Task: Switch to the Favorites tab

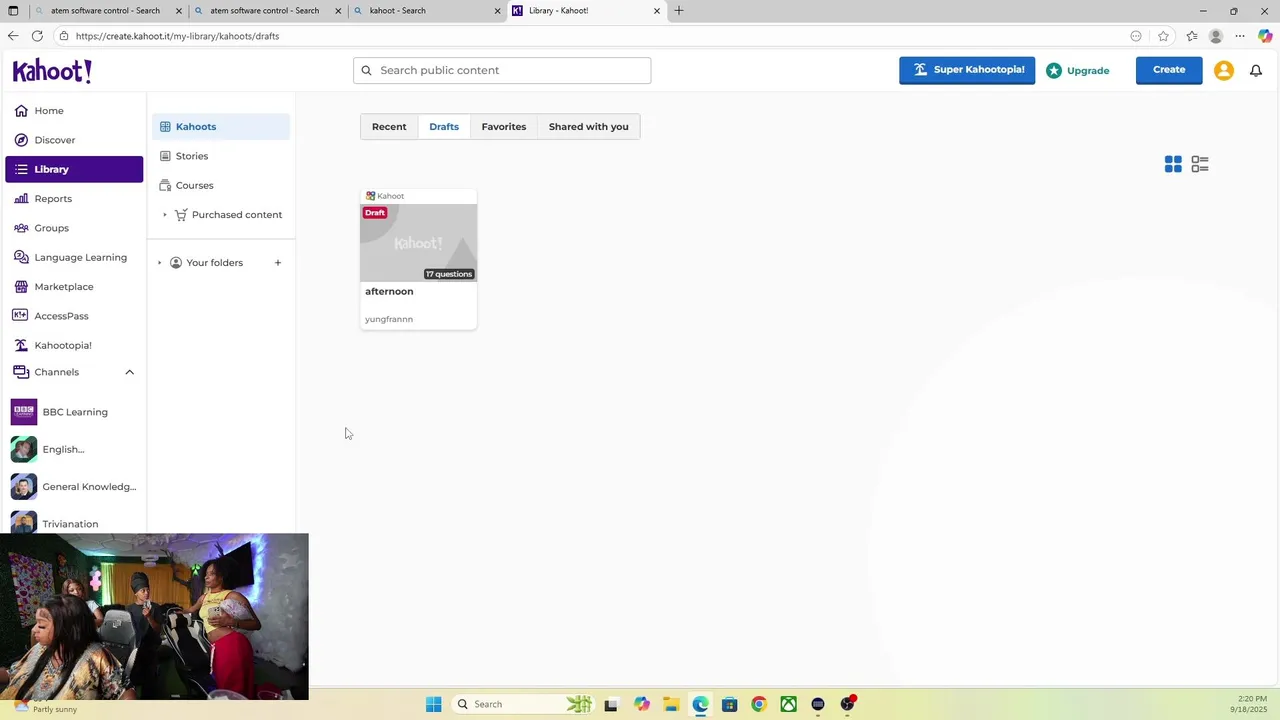Action: 504,127
